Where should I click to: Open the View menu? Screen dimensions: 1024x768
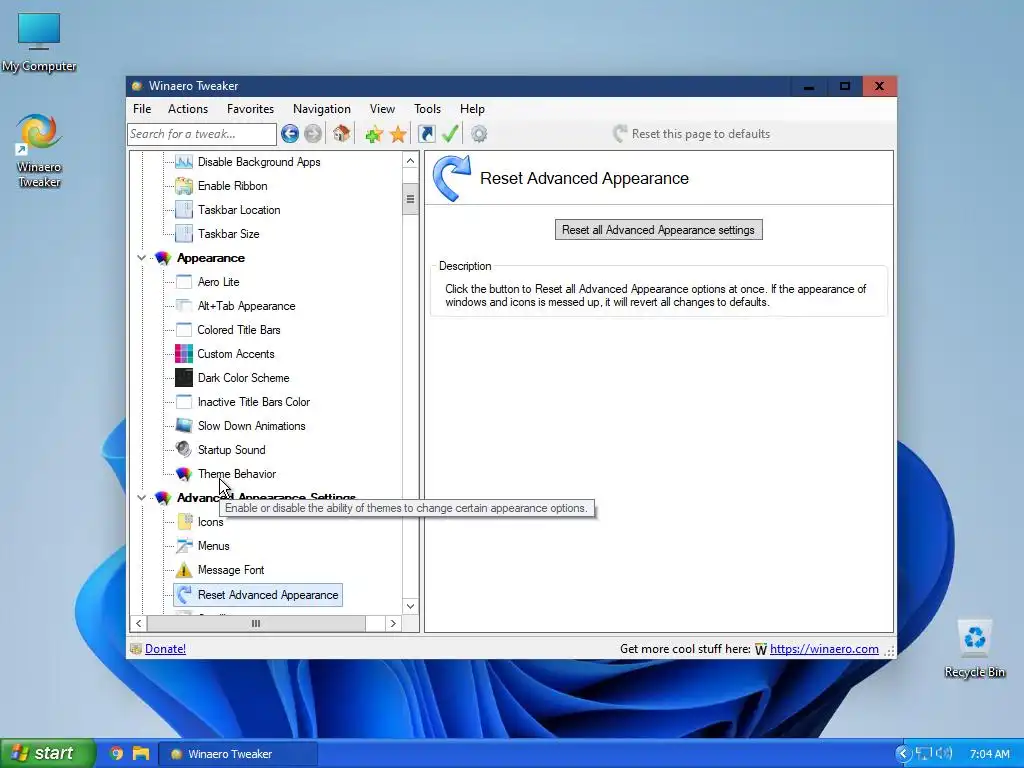(x=382, y=109)
